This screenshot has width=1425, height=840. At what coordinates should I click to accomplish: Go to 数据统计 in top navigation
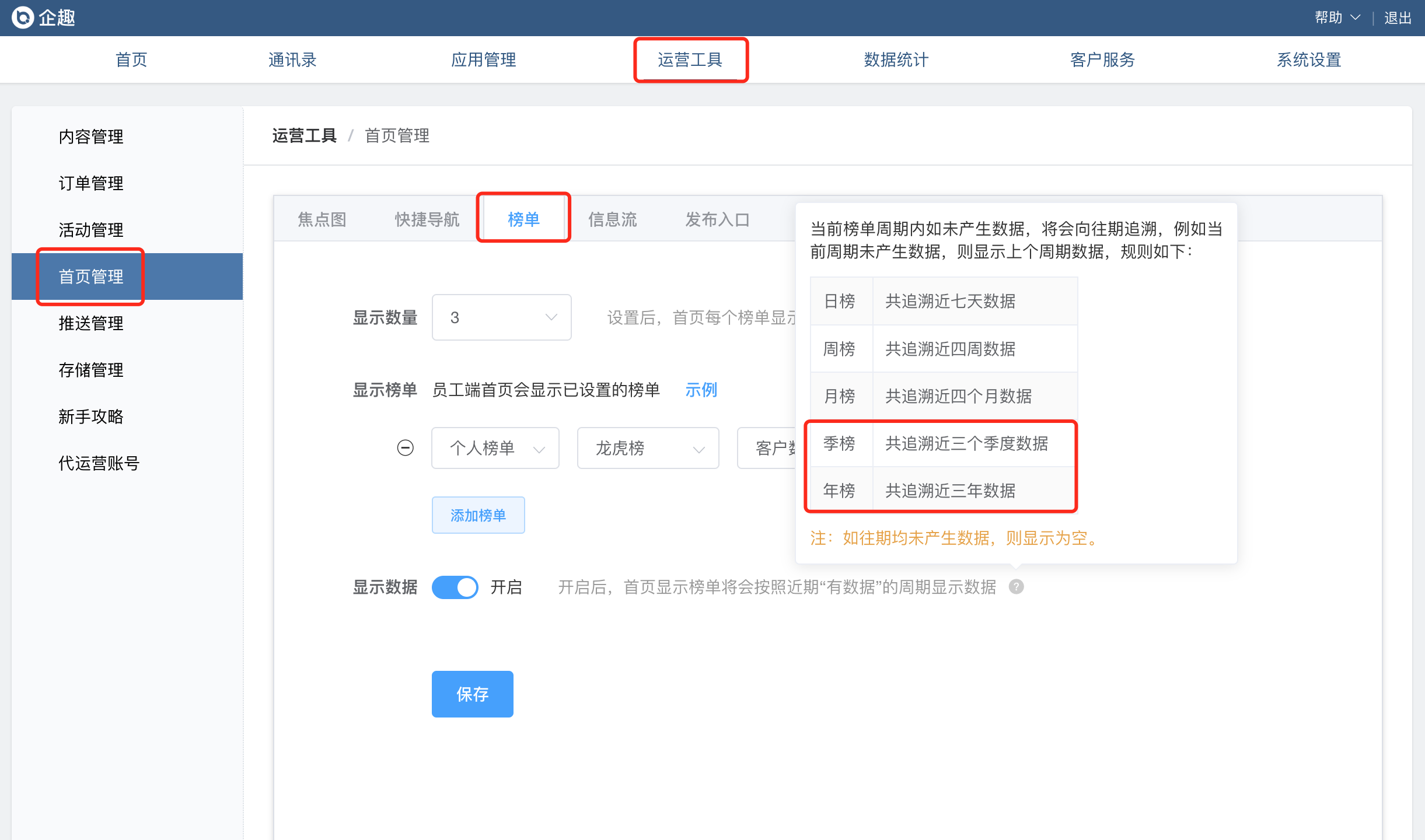[x=896, y=60]
